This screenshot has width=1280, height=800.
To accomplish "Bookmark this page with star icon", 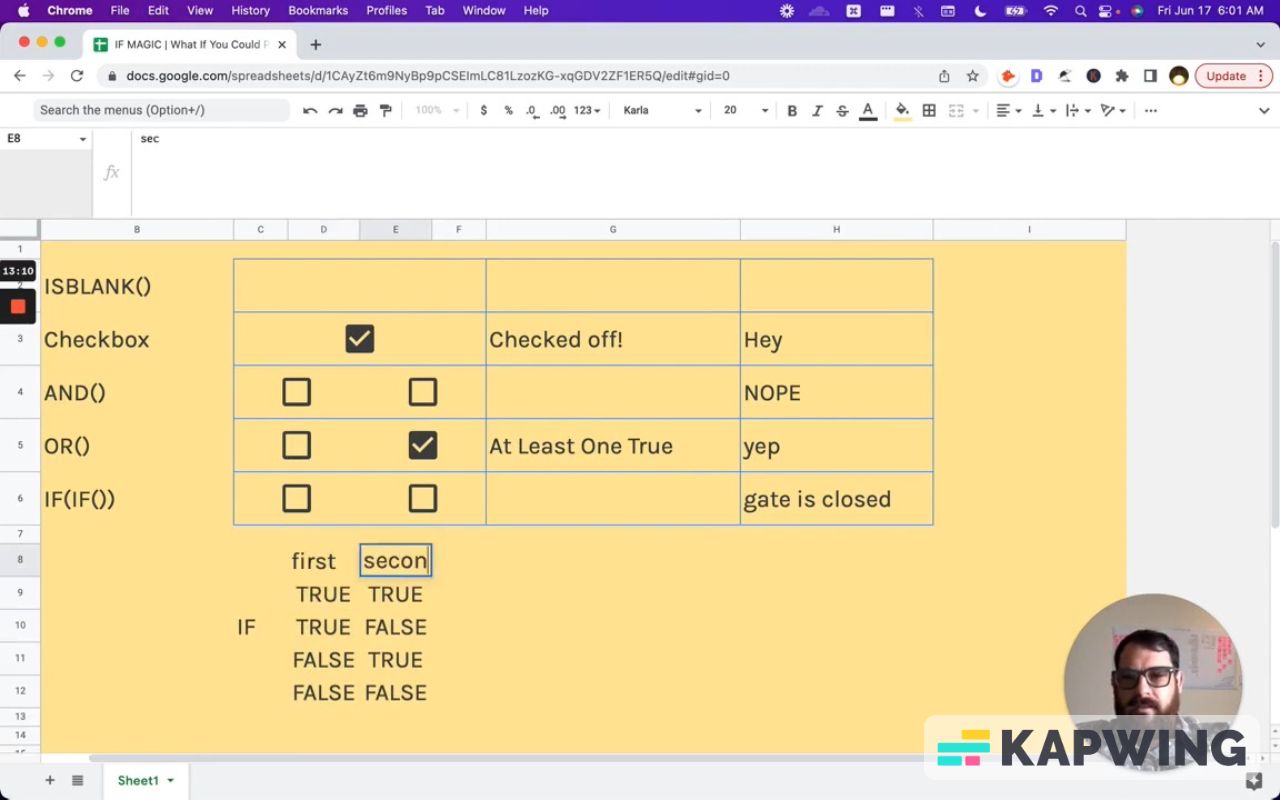I will (972, 76).
